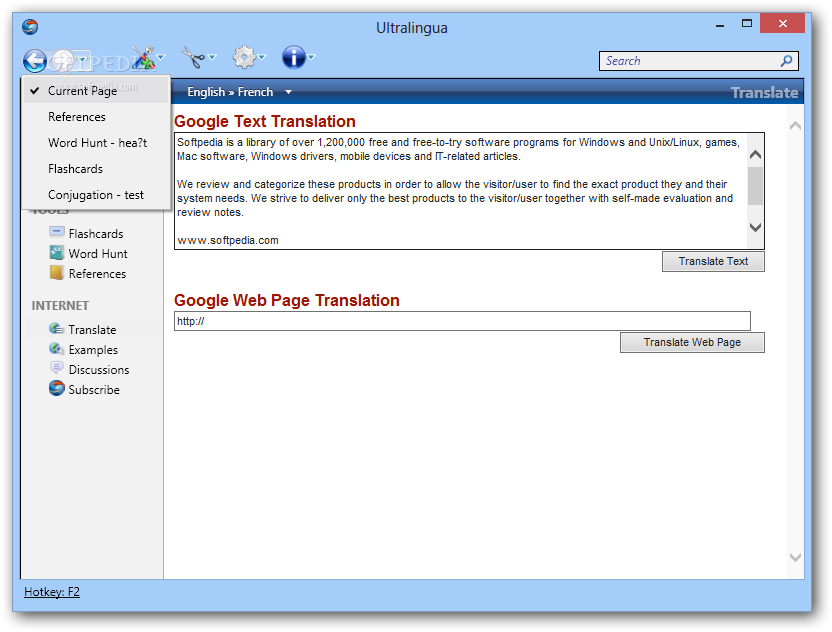Image resolution: width=832 pixels, height=632 pixels.
Task: Open the English » French language dropdown
Action: click(x=239, y=92)
